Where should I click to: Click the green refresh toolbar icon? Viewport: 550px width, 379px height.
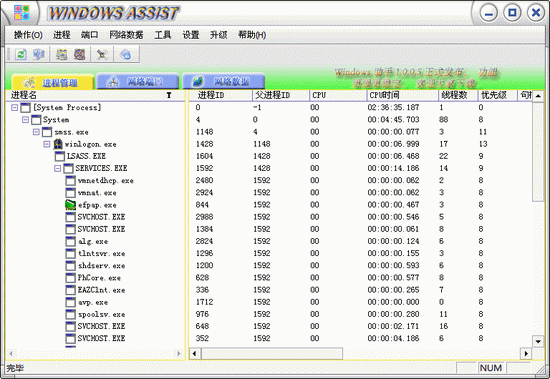coord(21,54)
